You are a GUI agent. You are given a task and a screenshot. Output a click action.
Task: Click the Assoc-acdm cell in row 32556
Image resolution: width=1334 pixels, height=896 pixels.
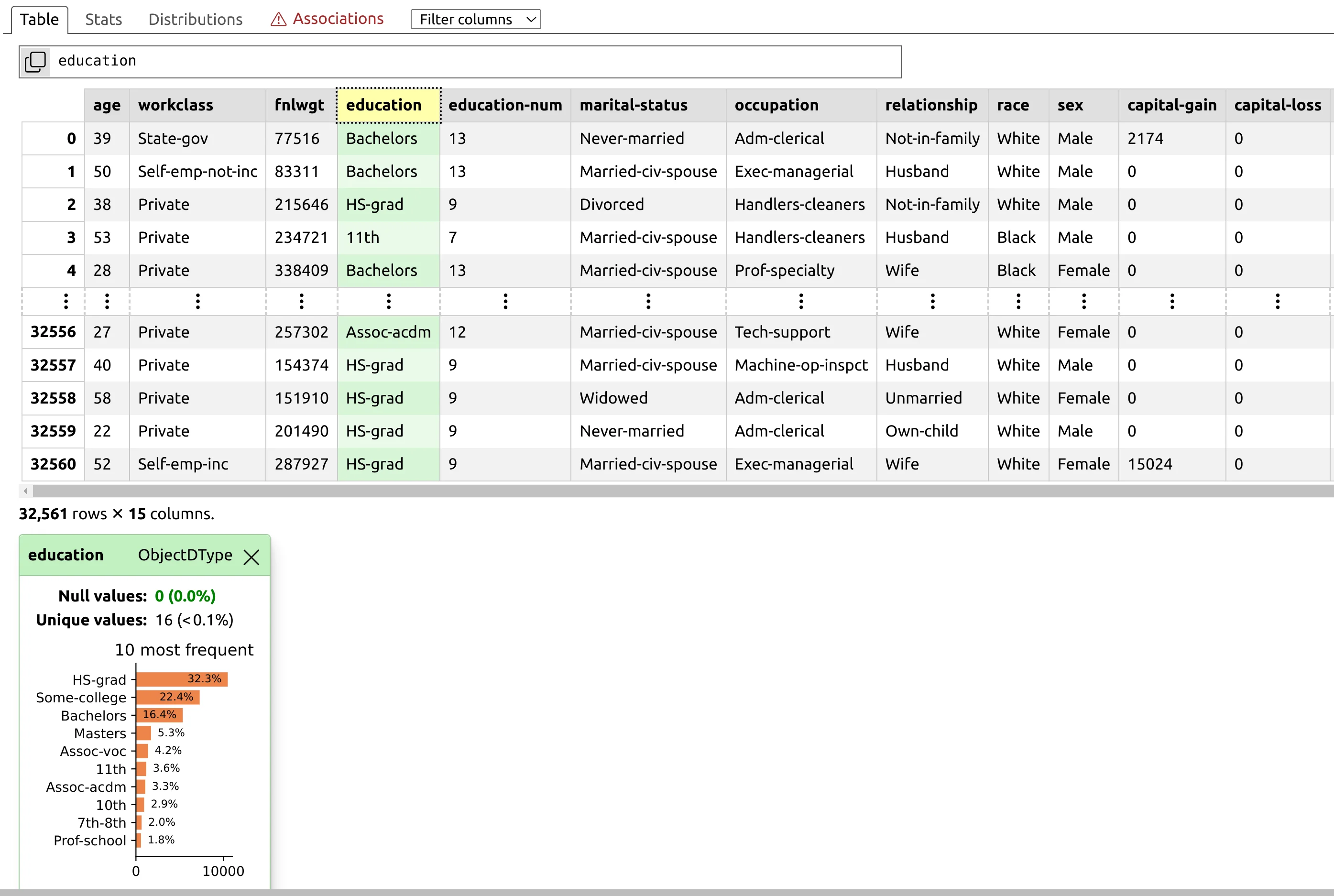click(389, 333)
